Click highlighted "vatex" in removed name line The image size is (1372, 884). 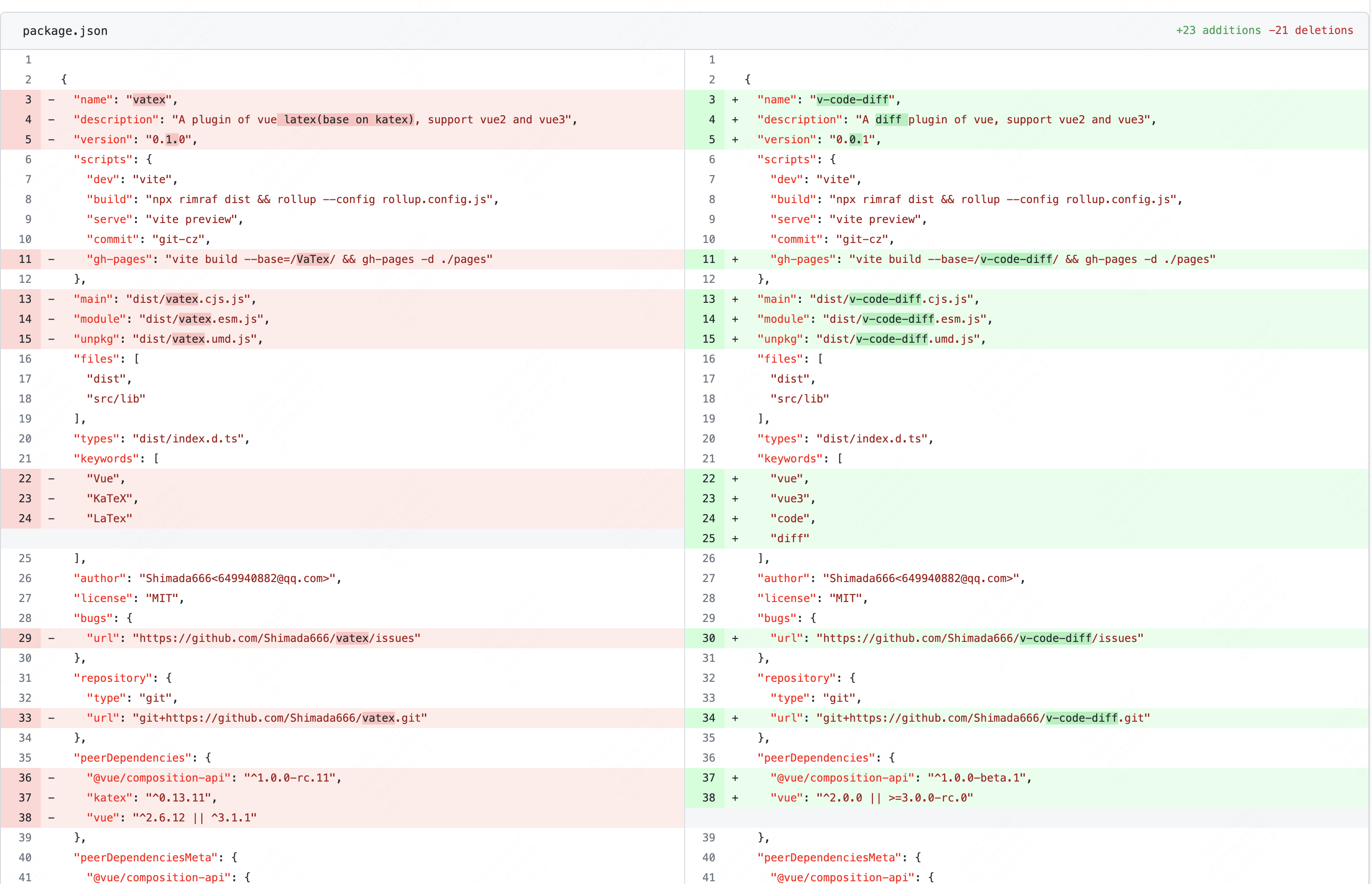149,100
